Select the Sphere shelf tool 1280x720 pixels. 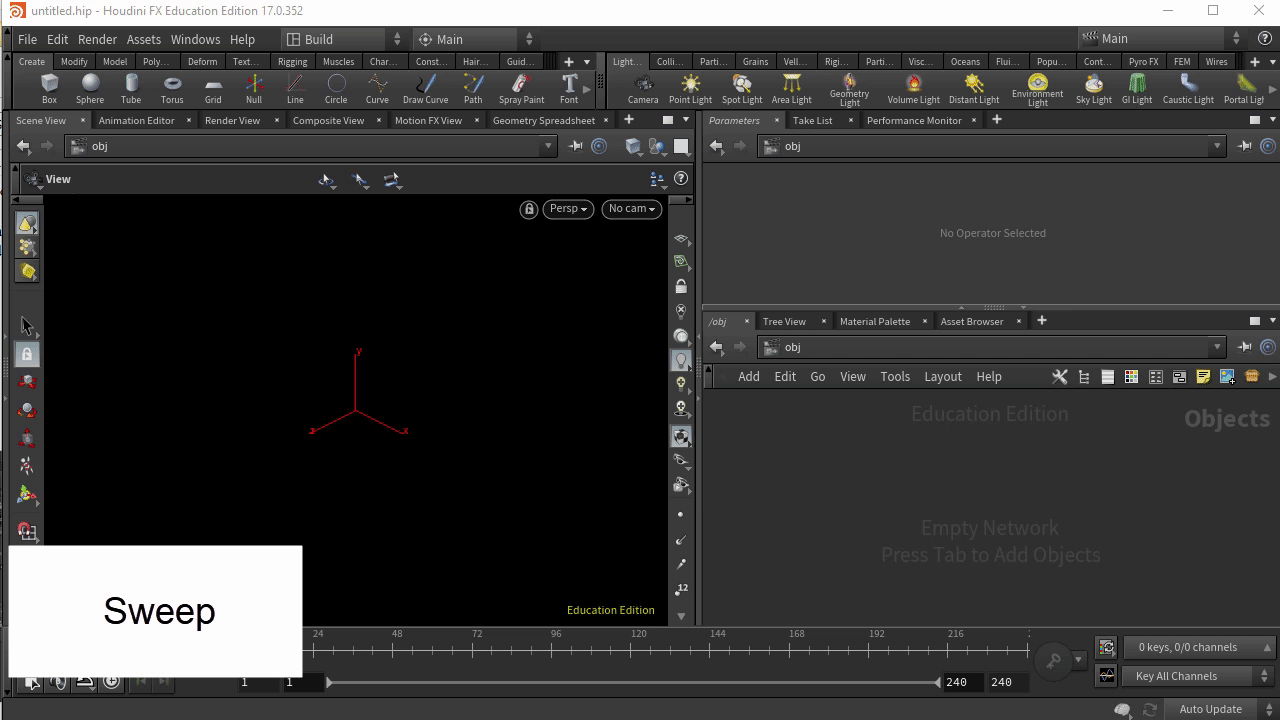tap(89, 88)
